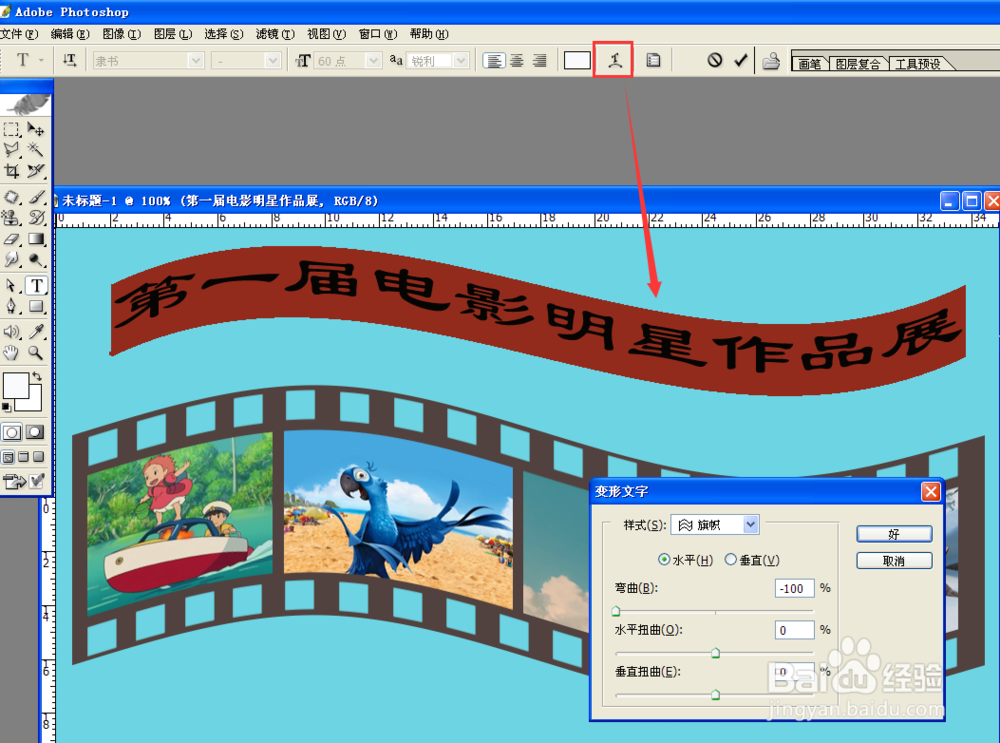Screen dimensions: 1000x743
Task: Toggle the character and paragraph palettes
Action: 653,60
